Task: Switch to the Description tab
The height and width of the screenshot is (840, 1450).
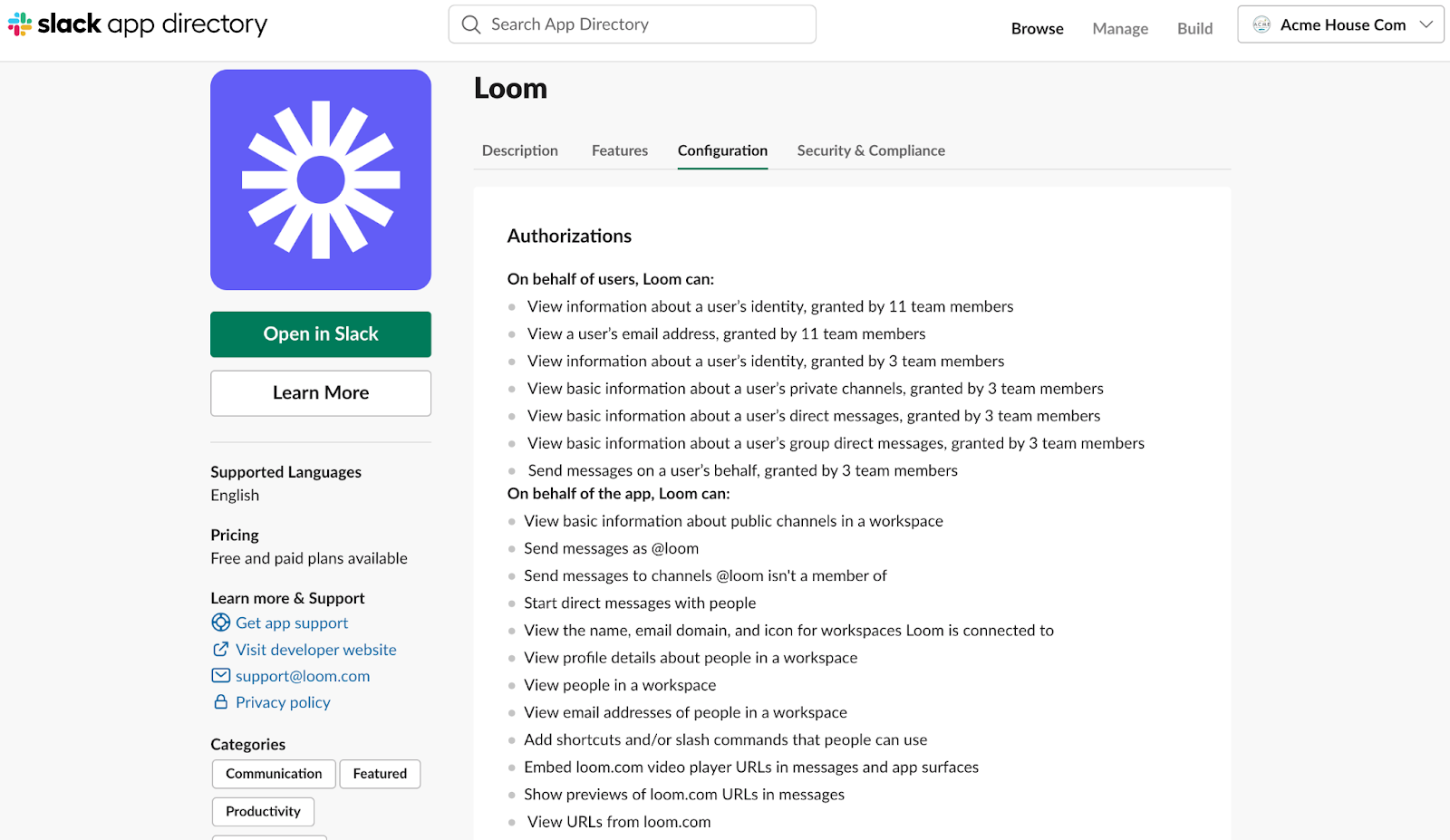Action: [520, 150]
